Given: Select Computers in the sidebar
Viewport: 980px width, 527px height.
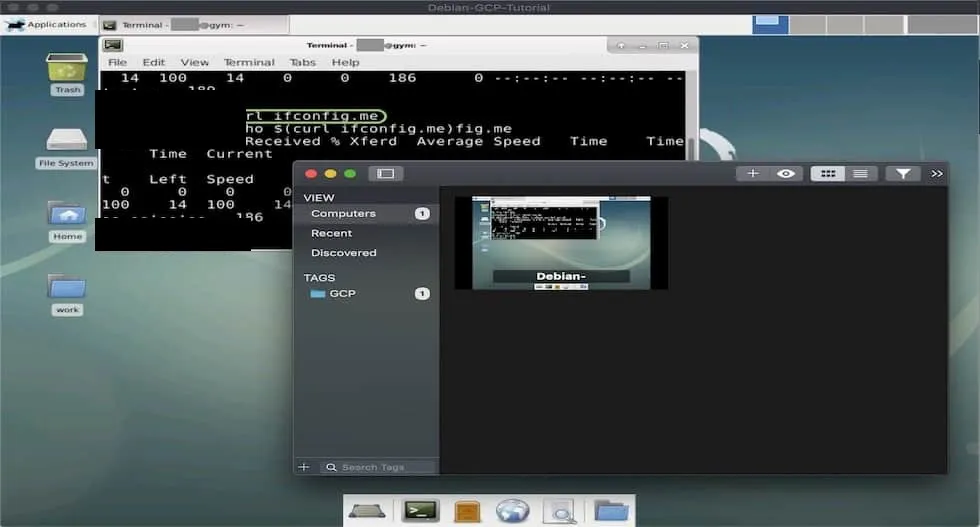Looking at the screenshot, I should [x=367, y=214].
